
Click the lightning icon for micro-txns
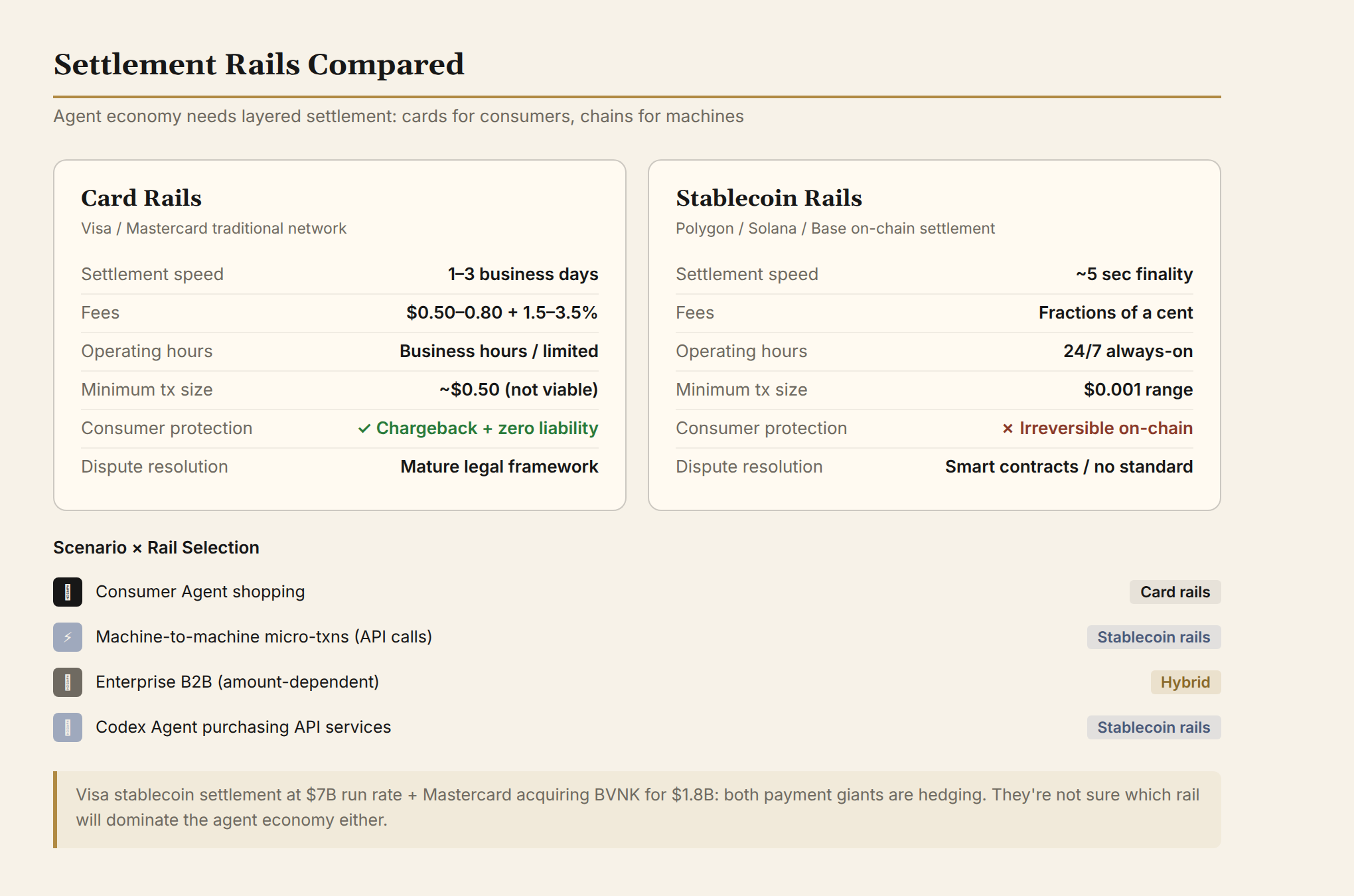(x=68, y=637)
